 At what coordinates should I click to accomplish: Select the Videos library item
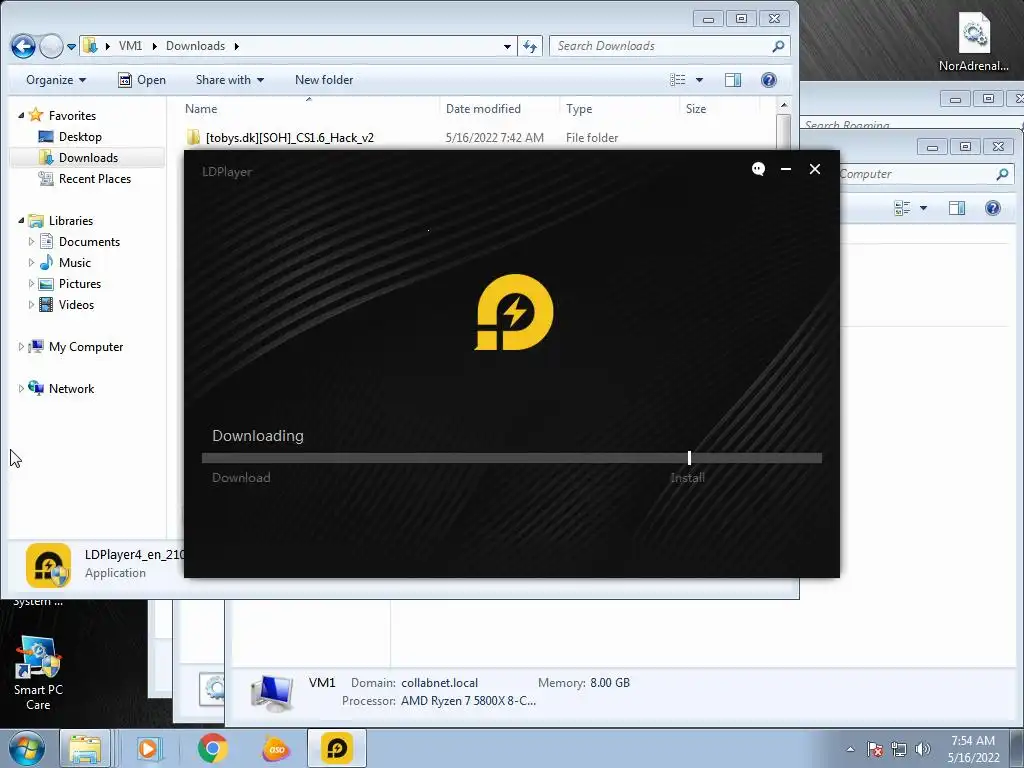point(76,304)
